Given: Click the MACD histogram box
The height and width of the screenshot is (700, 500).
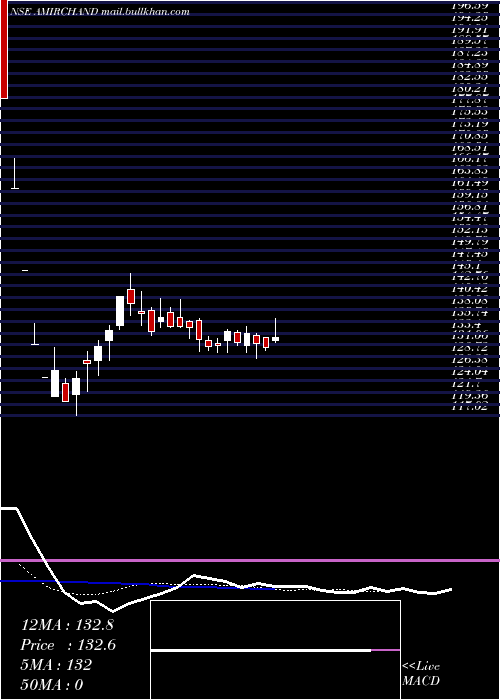Looking at the screenshot, I should pos(275,650).
